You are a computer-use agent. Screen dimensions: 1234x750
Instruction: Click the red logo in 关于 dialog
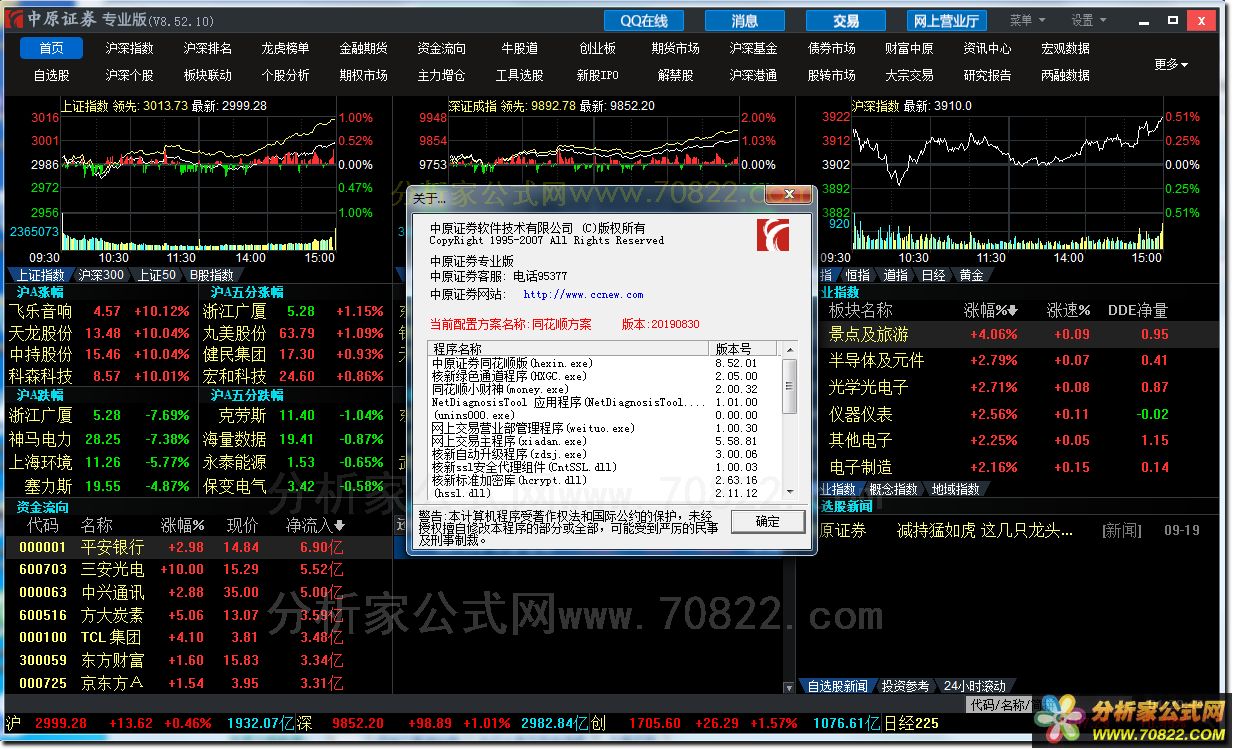point(772,235)
